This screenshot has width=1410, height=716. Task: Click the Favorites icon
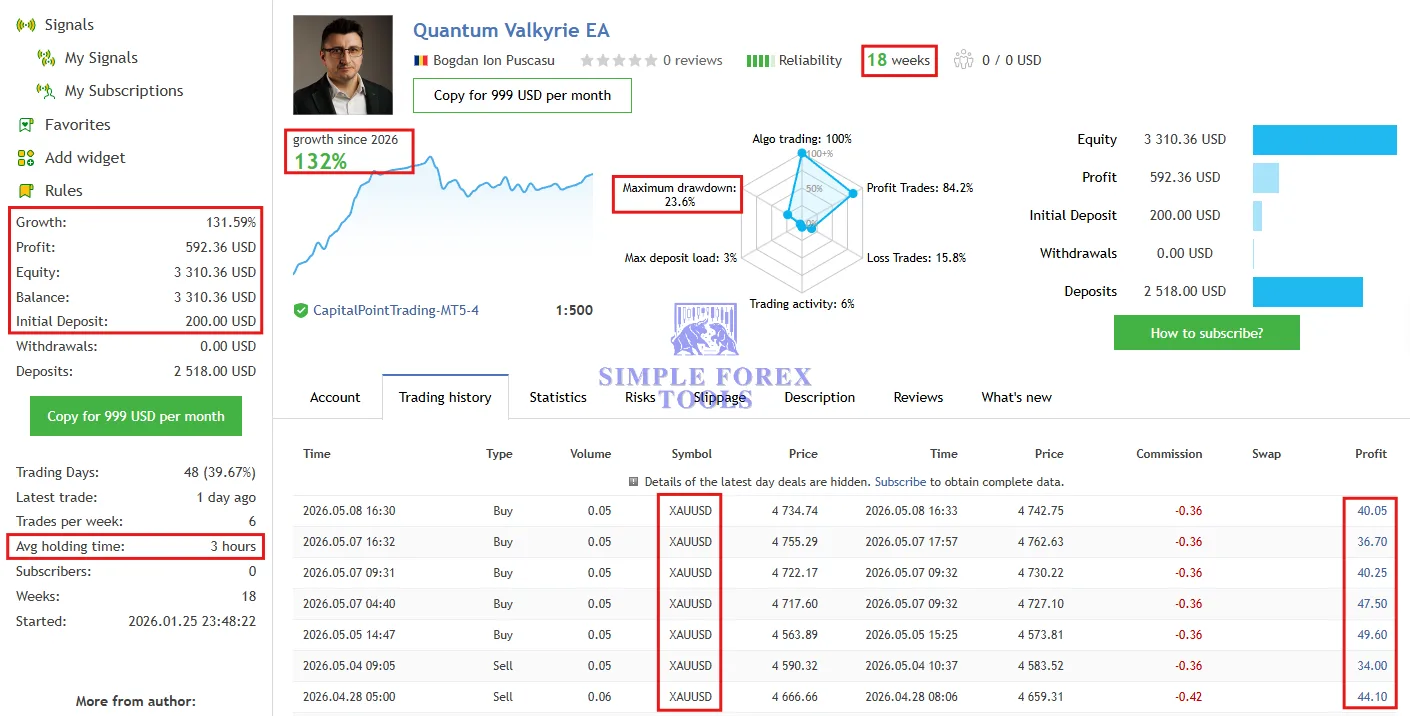coord(26,125)
